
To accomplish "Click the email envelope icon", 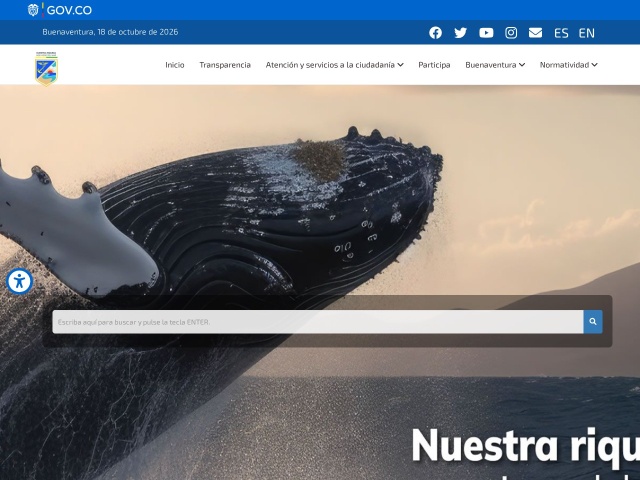I will coord(536,33).
